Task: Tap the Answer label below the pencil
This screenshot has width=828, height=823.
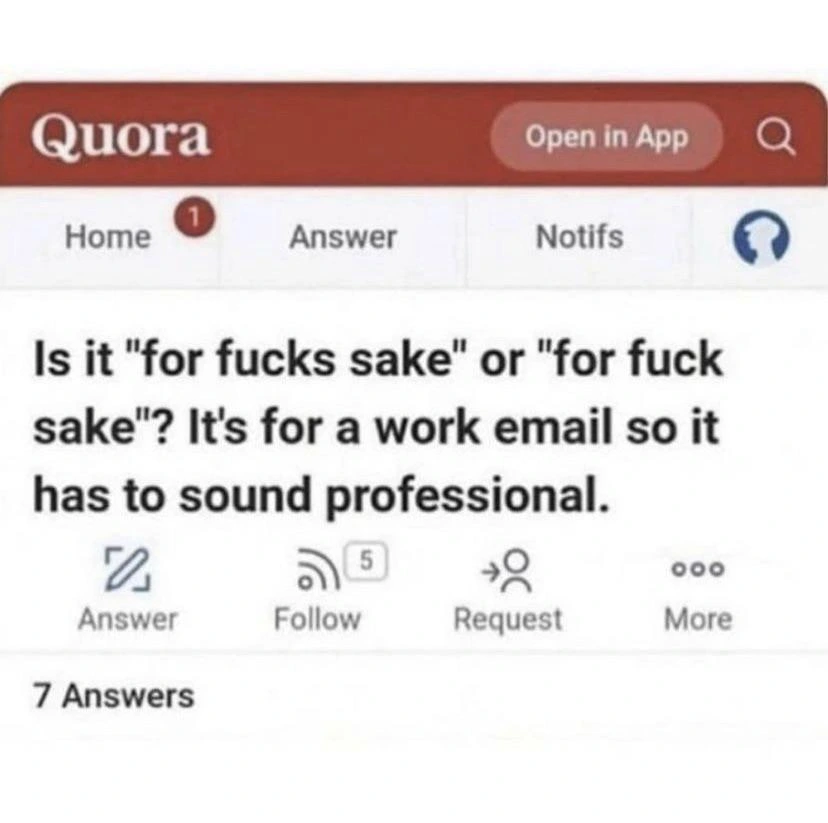Action: (x=127, y=619)
